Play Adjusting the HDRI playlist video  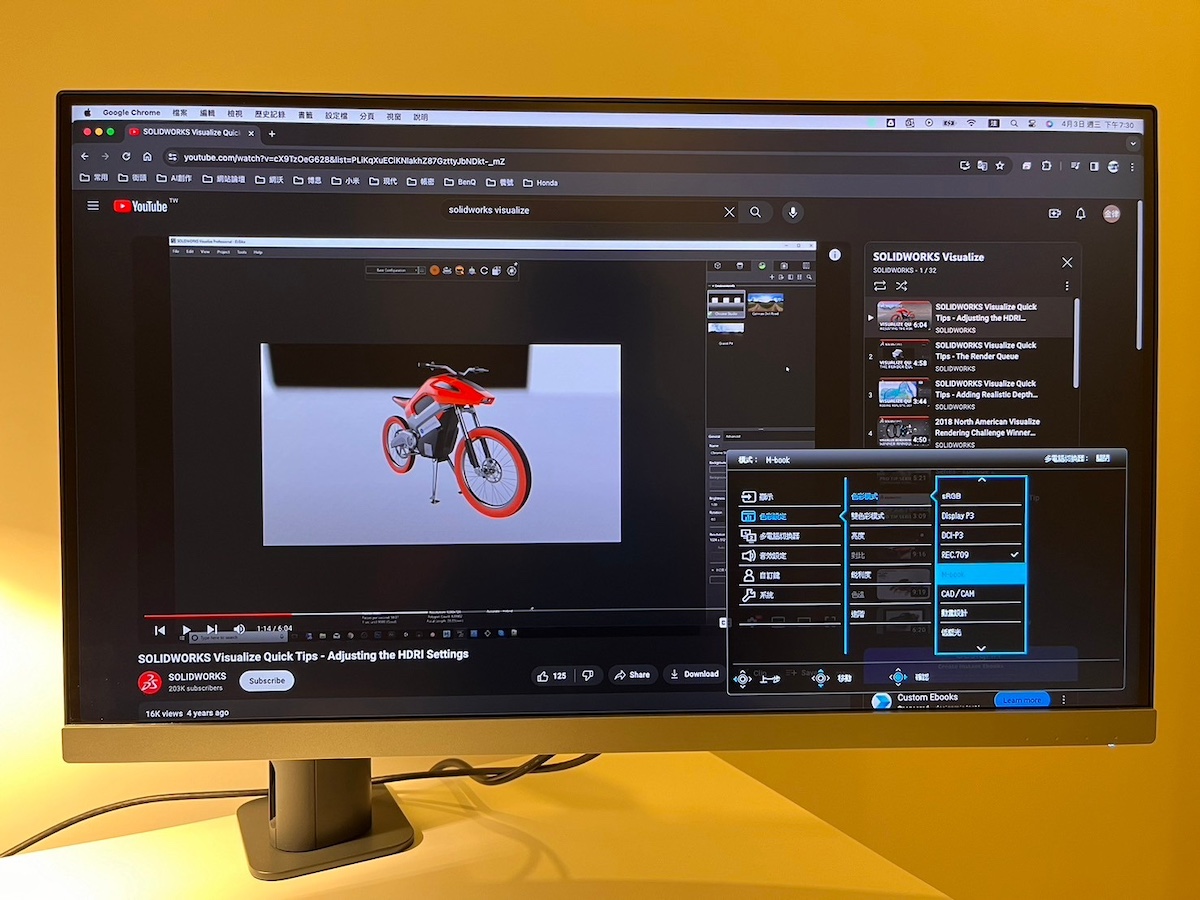pos(970,317)
